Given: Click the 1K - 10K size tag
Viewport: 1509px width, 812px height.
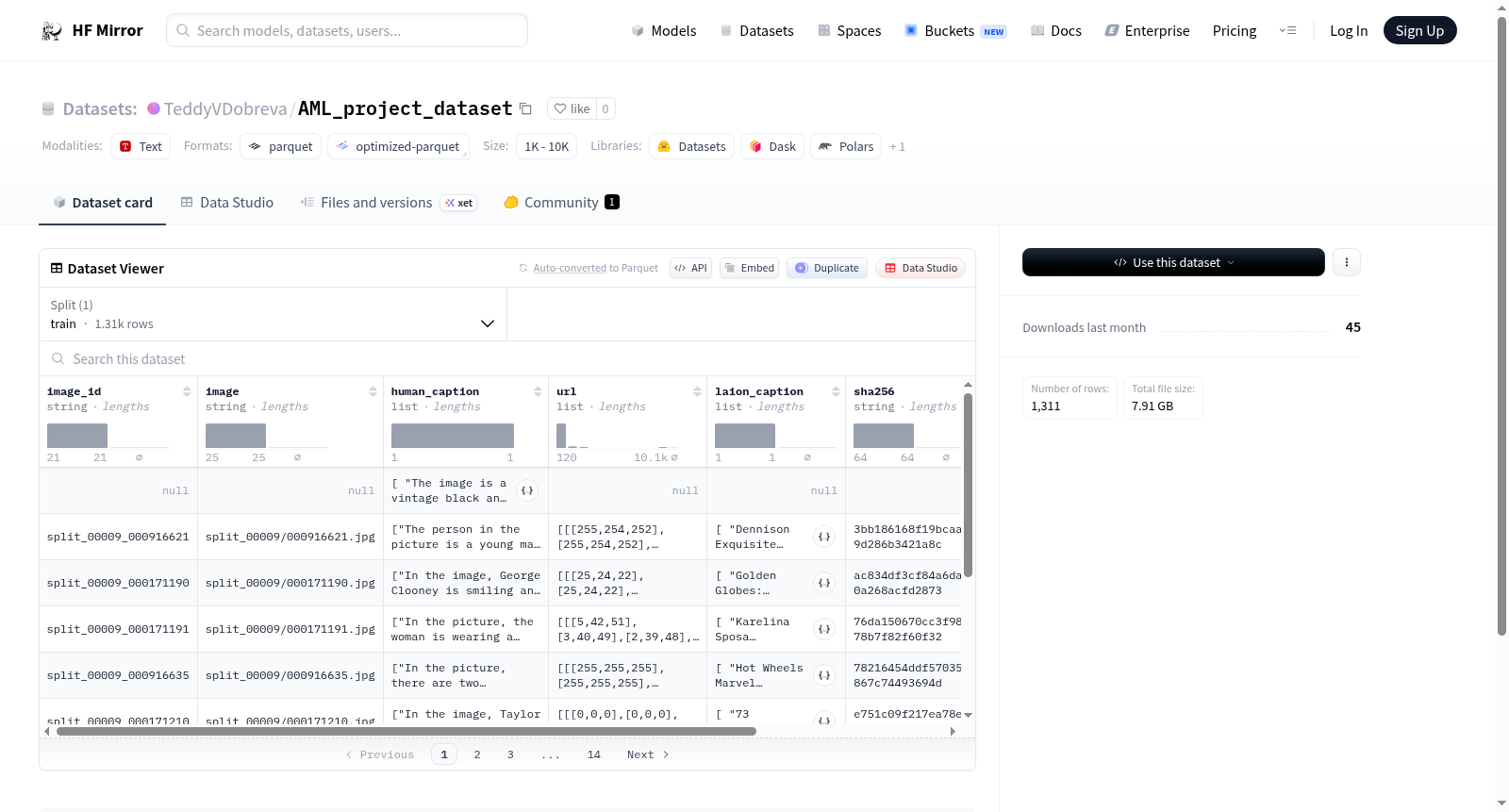Looking at the screenshot, I should (546, 146).
